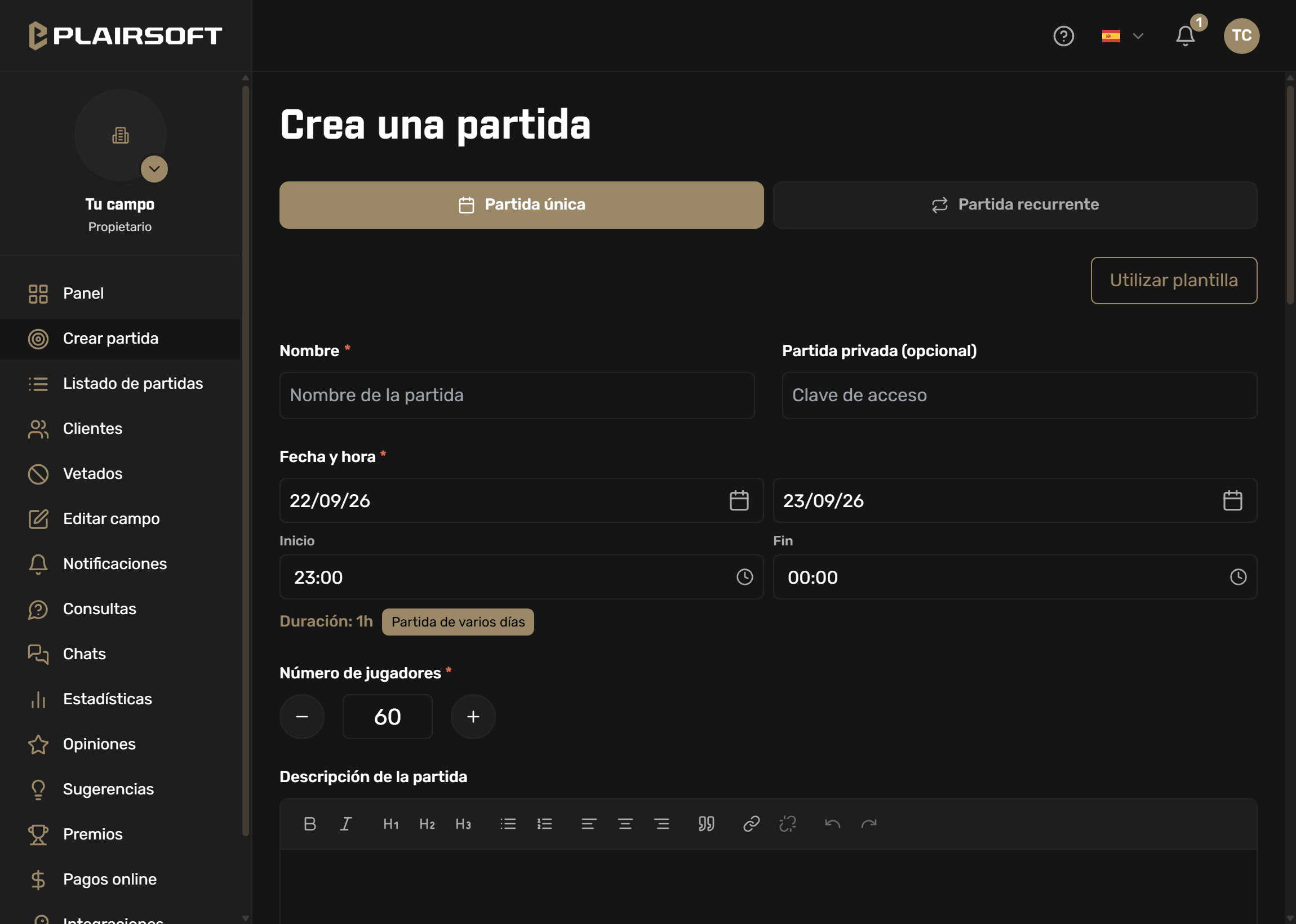Screen dimensions: 1296x924
Task: Undo last edit in editor
Action: click(x=832, y=824)
